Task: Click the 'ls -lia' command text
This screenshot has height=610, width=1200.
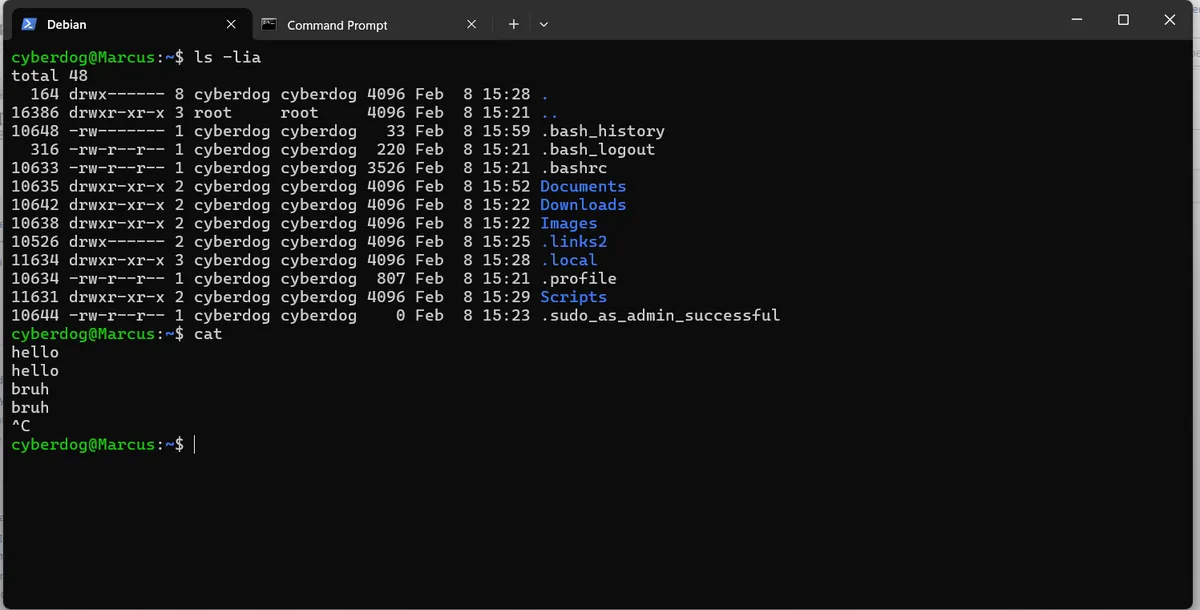Action: 227,57
